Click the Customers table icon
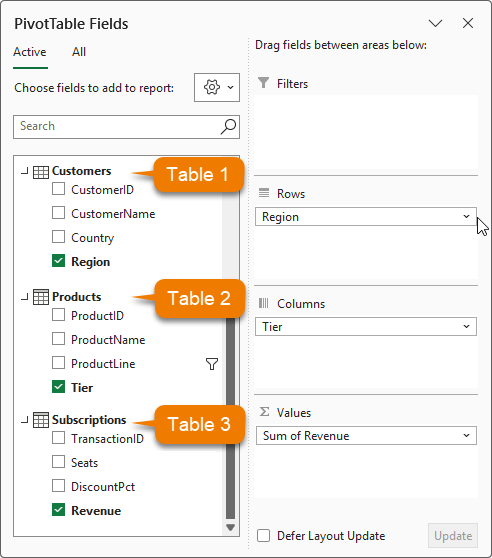The height and width of the screenshot is (558, 492). pos(41,172)
